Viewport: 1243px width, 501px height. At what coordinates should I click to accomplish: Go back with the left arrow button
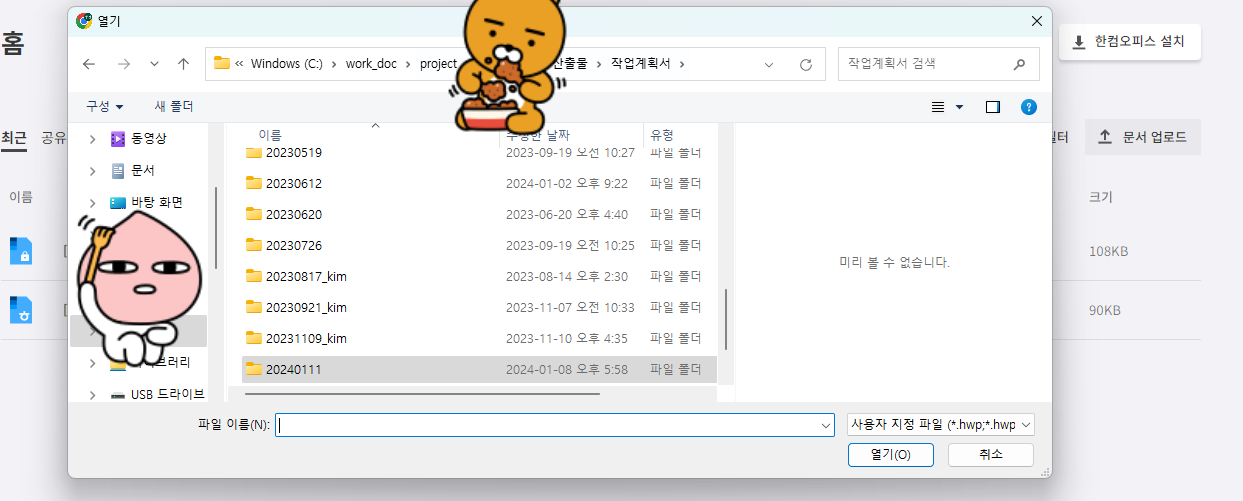(89, 64)
